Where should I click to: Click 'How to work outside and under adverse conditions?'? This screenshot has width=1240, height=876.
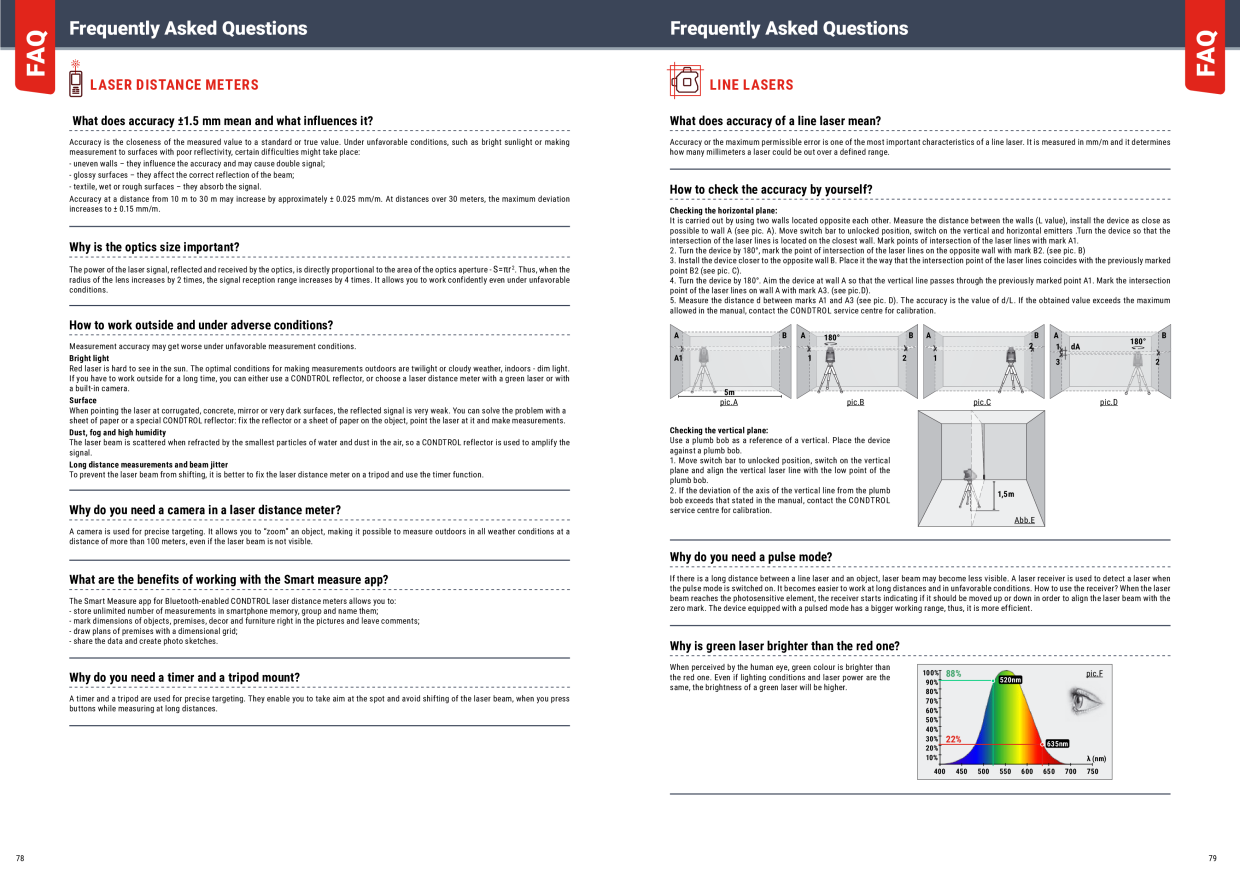click(x=201, y=325)
